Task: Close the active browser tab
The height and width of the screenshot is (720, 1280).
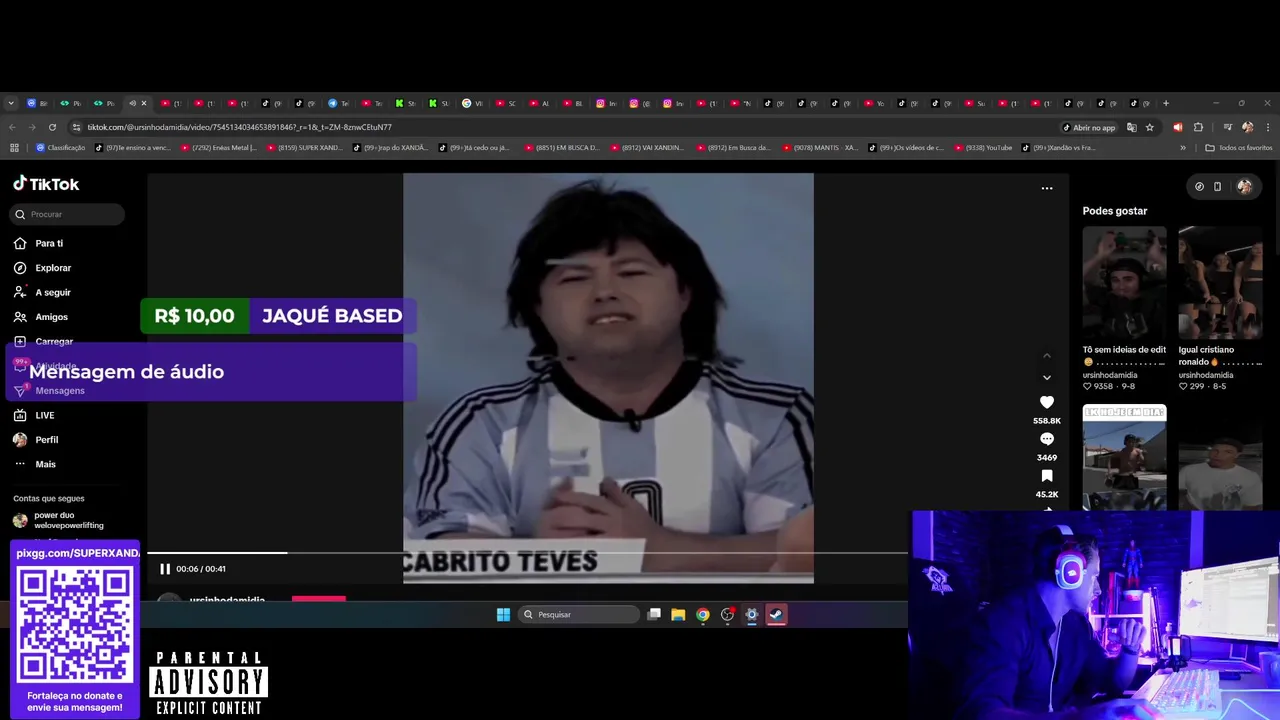Action: (143, 103)
